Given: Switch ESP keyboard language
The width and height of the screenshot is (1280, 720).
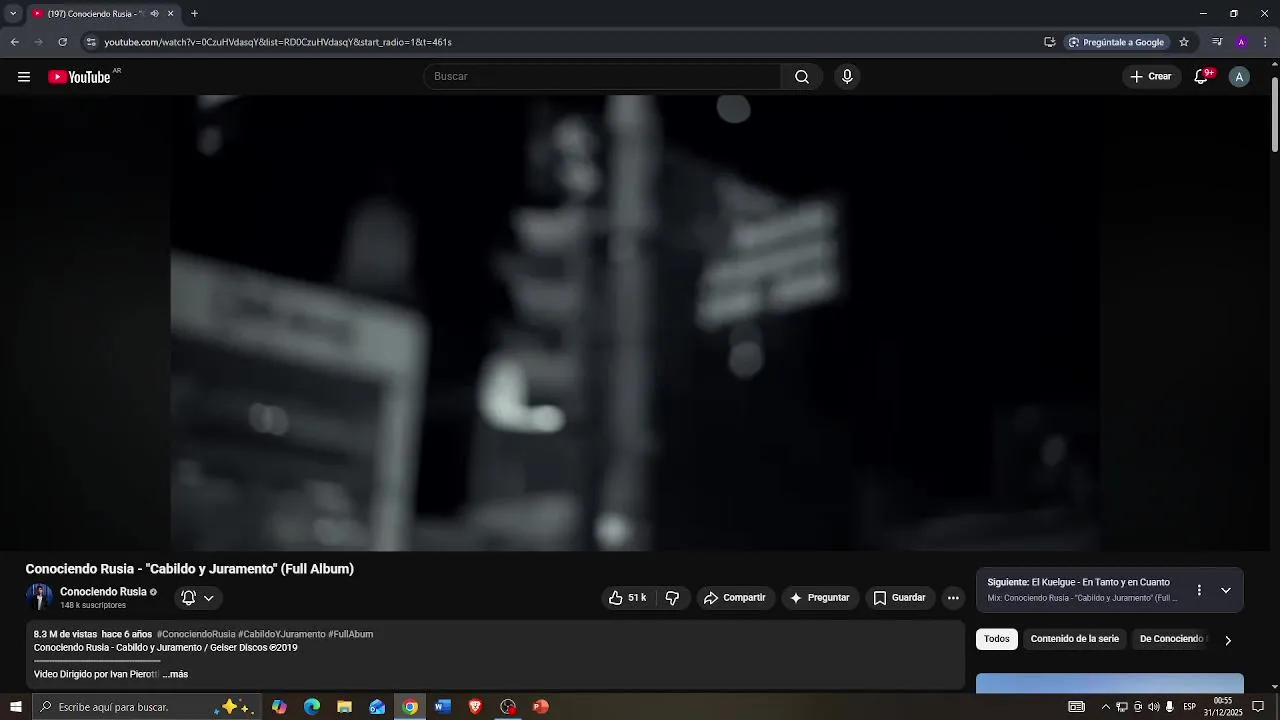Looking at the screenshot, I should pyautogui.click(x=1190, y=707).
